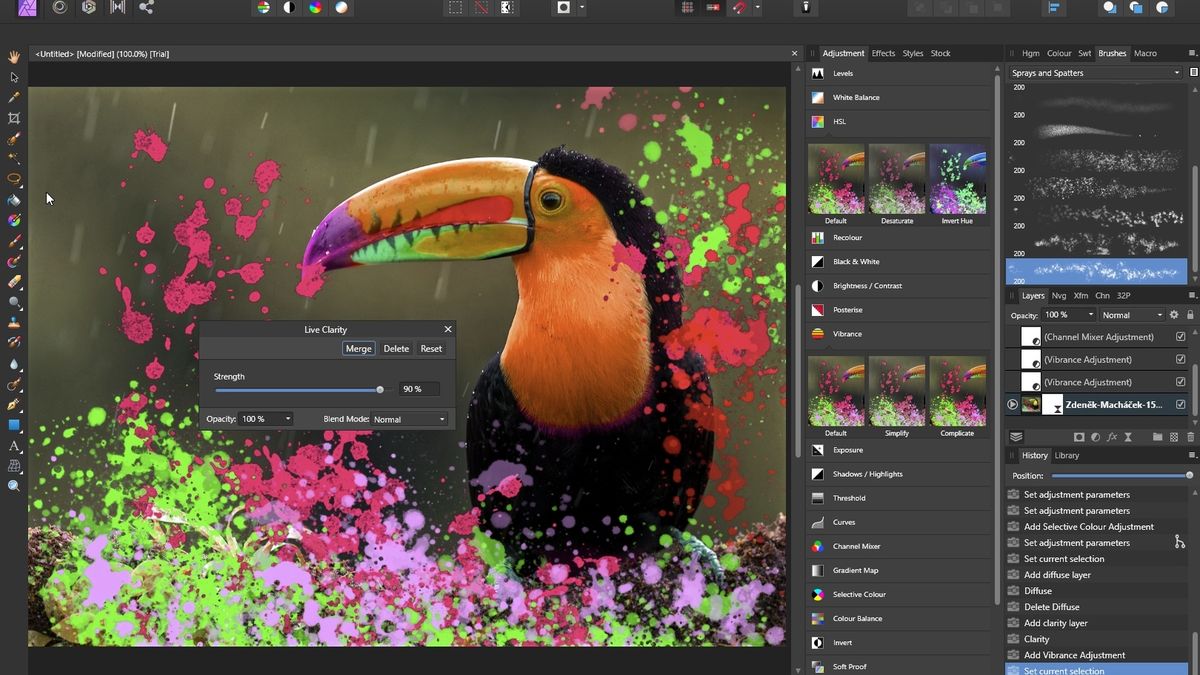Open the Effects tab
1200x675 pixels.
(883, 53)
